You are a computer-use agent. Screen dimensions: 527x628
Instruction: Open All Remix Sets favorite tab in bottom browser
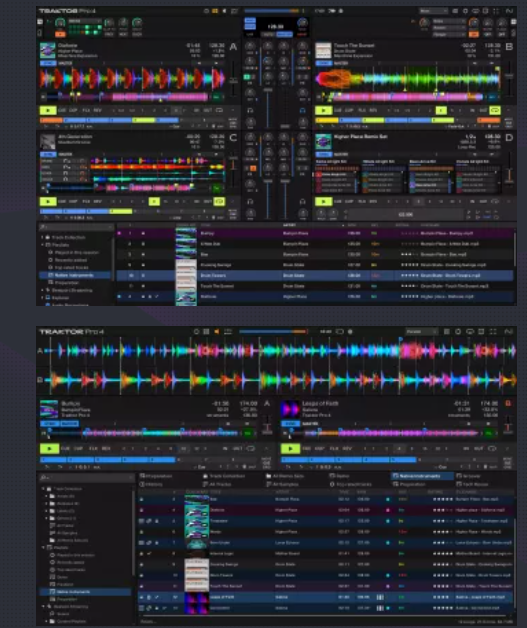click(x=285, y=476)
